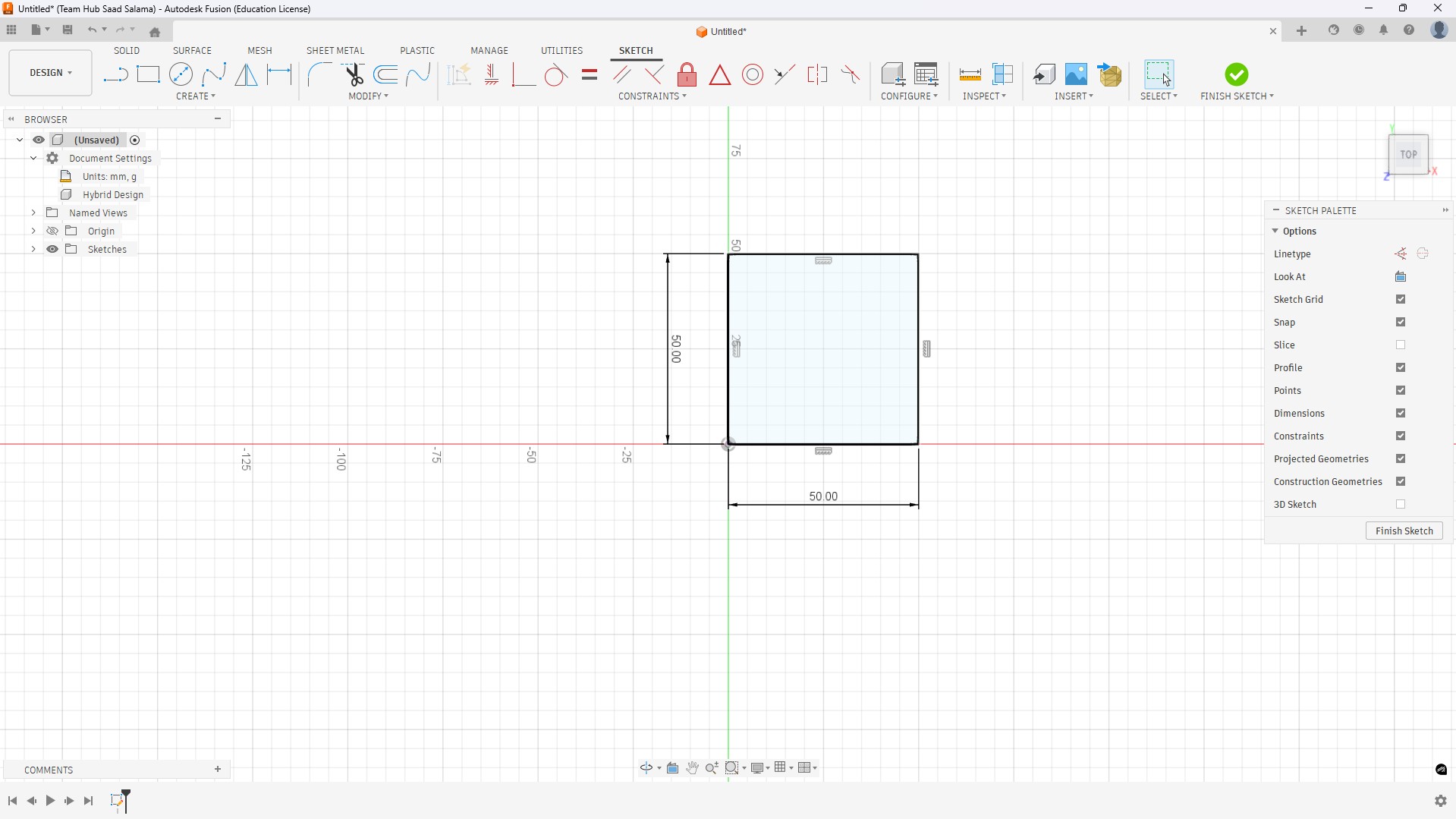This screenshot has height=819, width=1456.
Task: Apply the Tangent constraint
Action: tap(555, 74)
